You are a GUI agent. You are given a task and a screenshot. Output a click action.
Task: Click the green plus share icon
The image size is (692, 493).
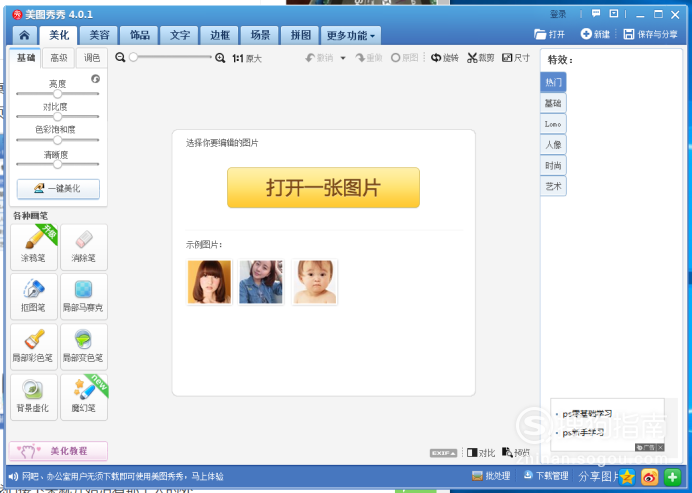(673, 477)
